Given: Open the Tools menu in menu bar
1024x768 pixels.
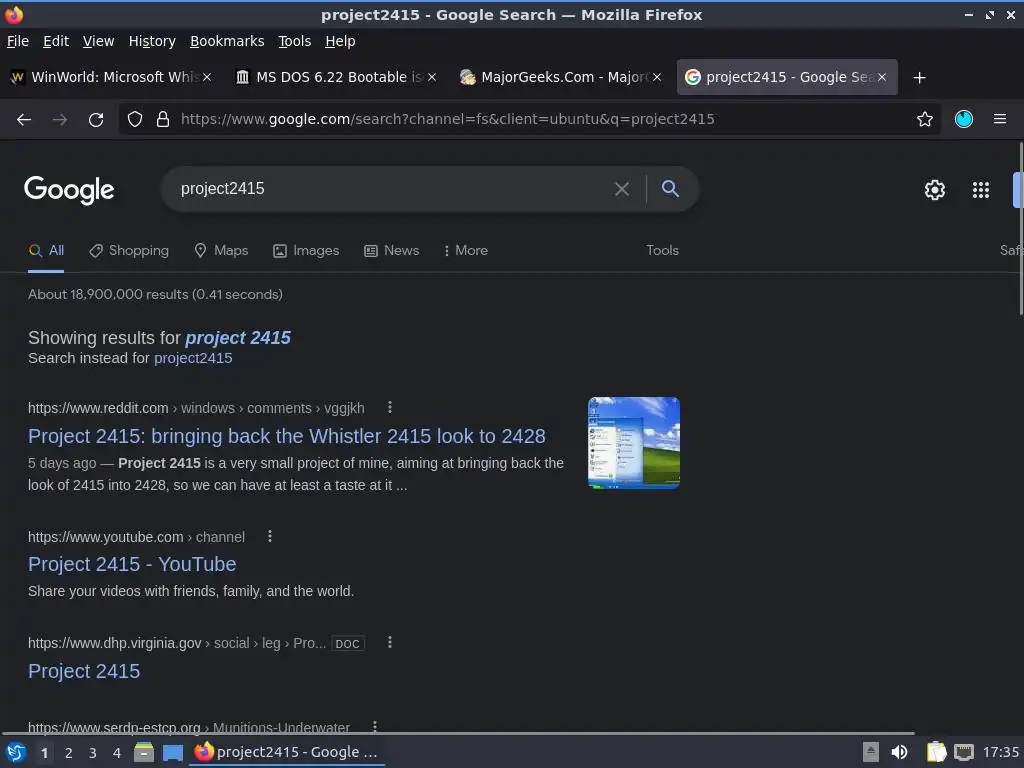Looking at the screenshot, I should [295, 41].
